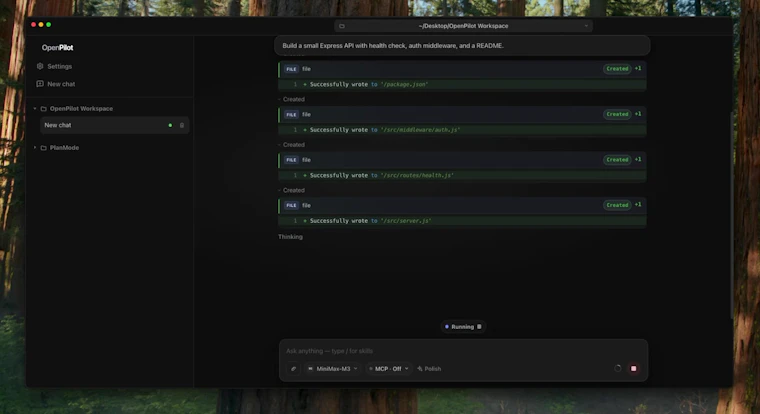Collapse the Created section above the auth.js card

point(291,99)
